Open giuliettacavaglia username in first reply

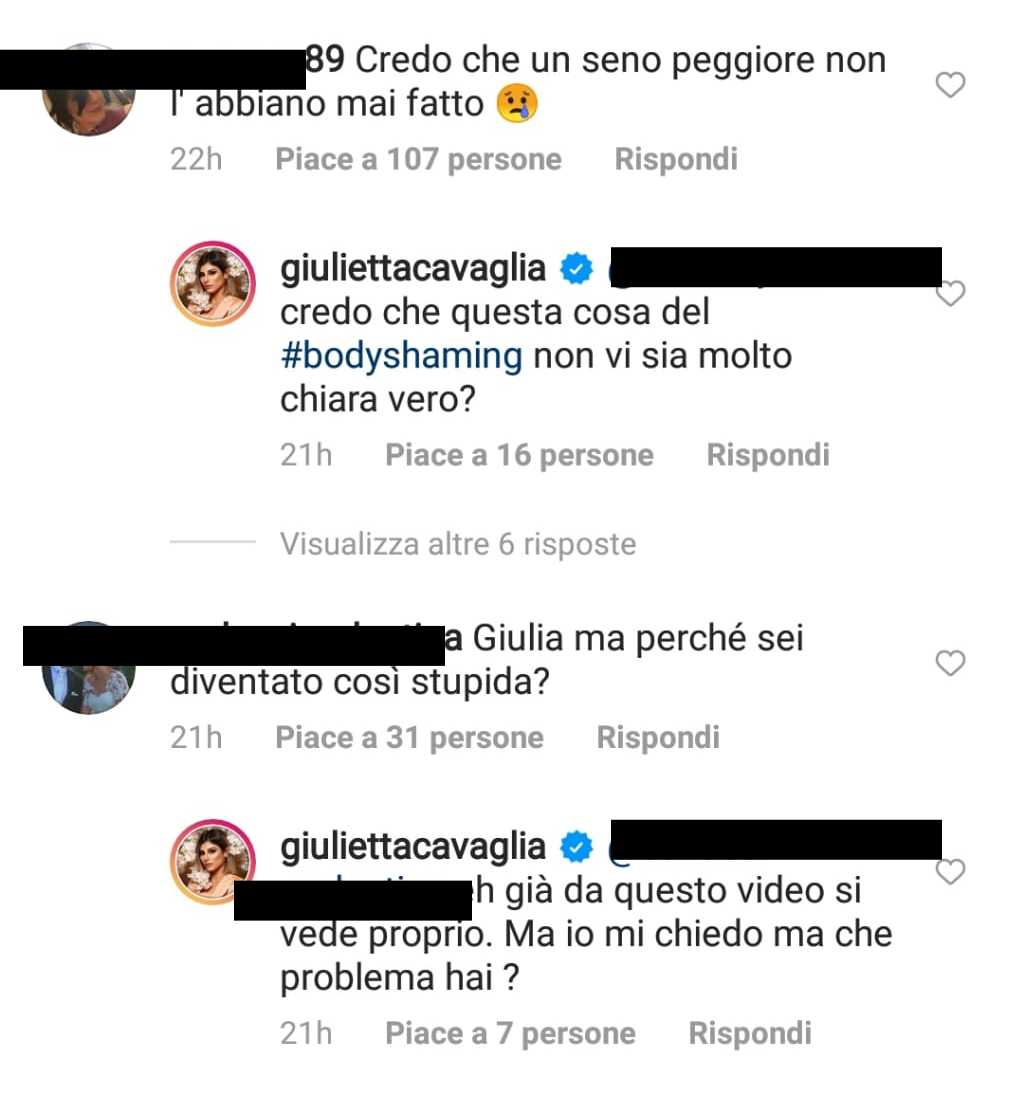[413, 269]
